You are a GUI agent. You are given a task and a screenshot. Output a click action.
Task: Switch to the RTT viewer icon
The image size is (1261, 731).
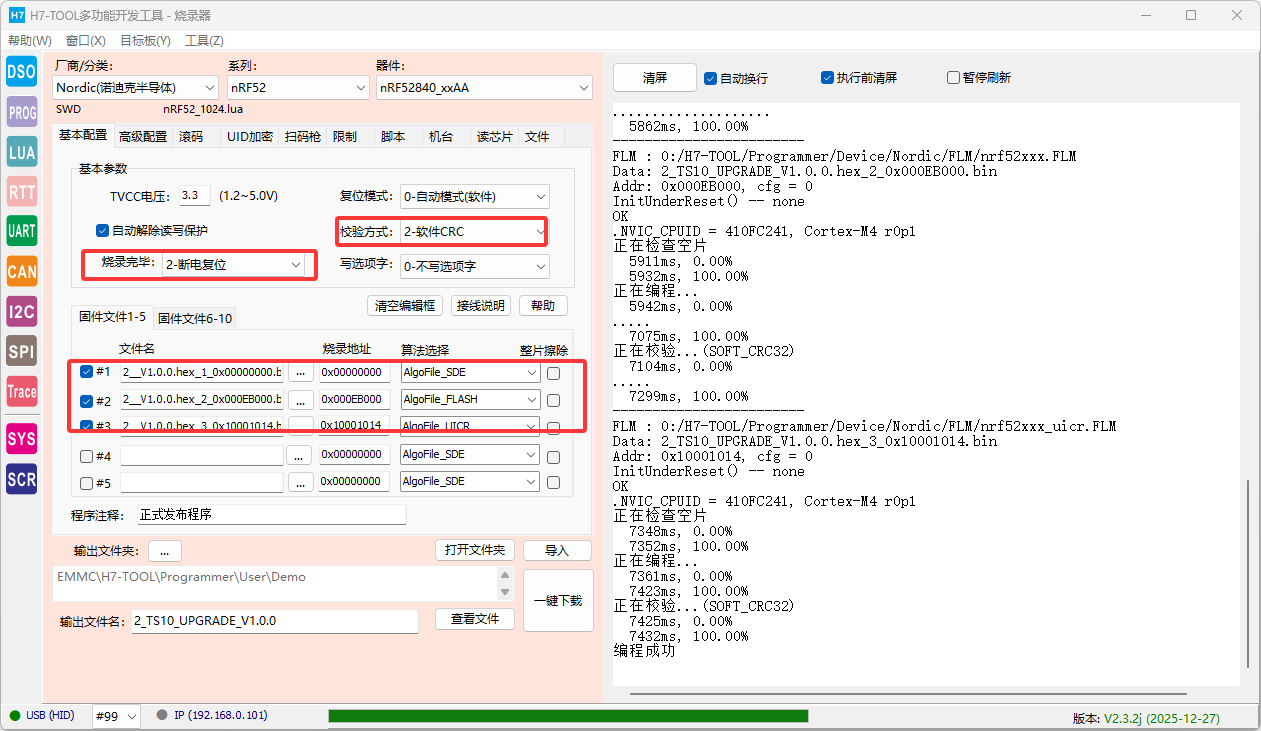22,192
